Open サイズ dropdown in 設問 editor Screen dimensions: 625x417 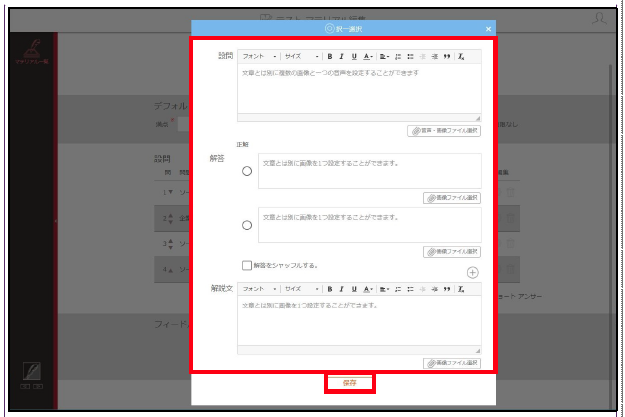coord(301,57)
